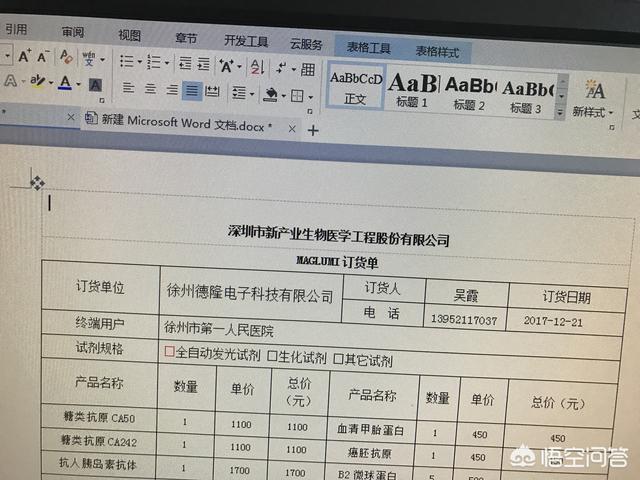The image size is (640, 480).
Task: Select the 表格工具 tab
Action: (369, 47)
